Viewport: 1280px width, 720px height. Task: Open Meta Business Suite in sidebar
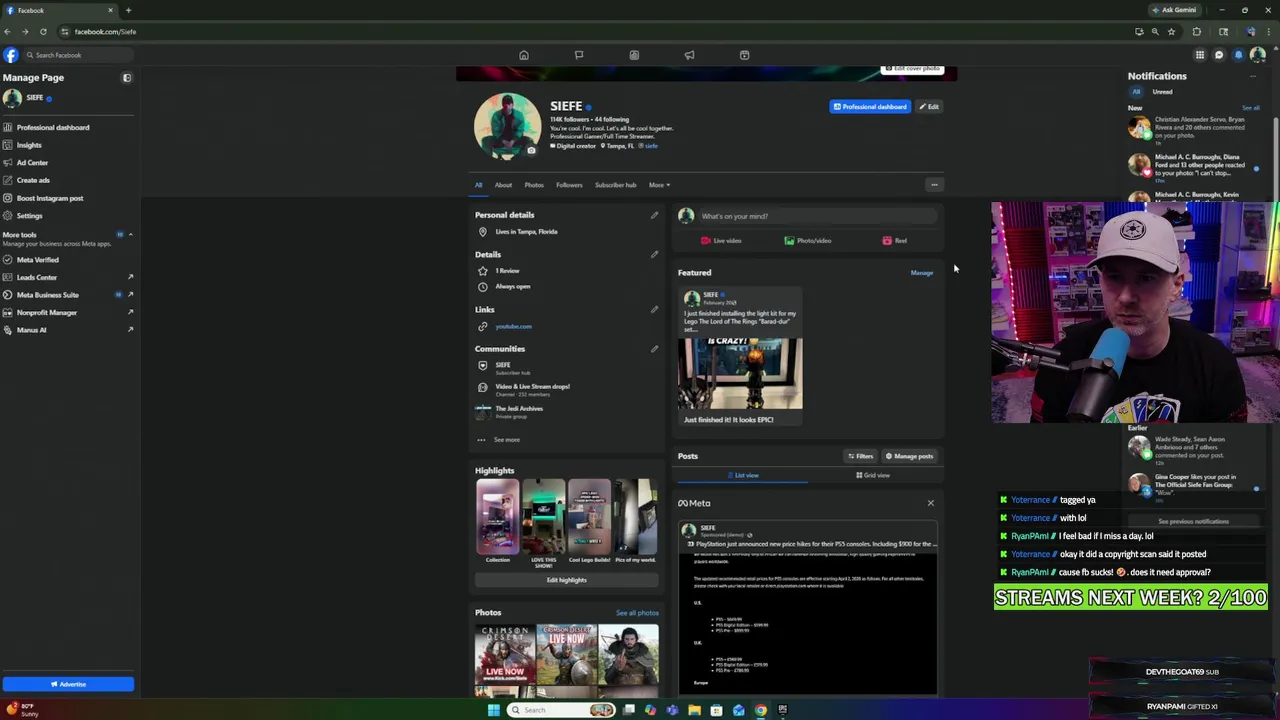pyautogui.click(x=67, y=295)
